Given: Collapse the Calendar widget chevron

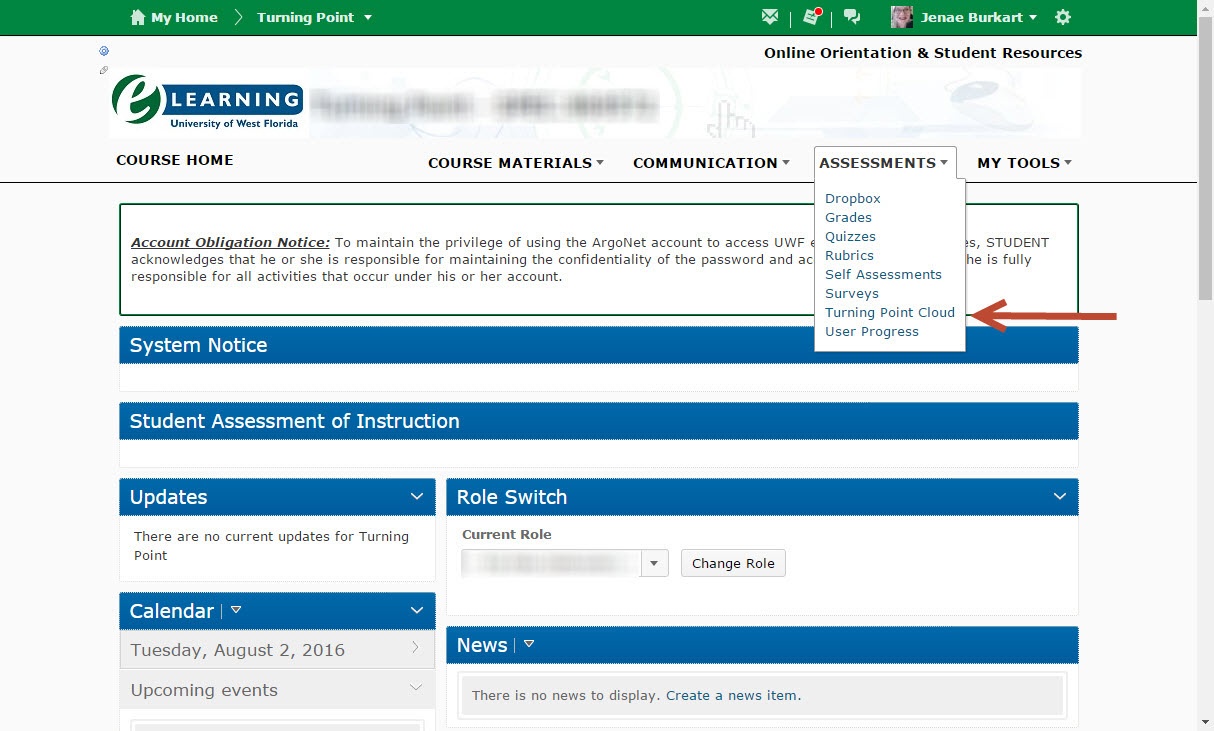Looking at the screenshot, I should 417,611.
